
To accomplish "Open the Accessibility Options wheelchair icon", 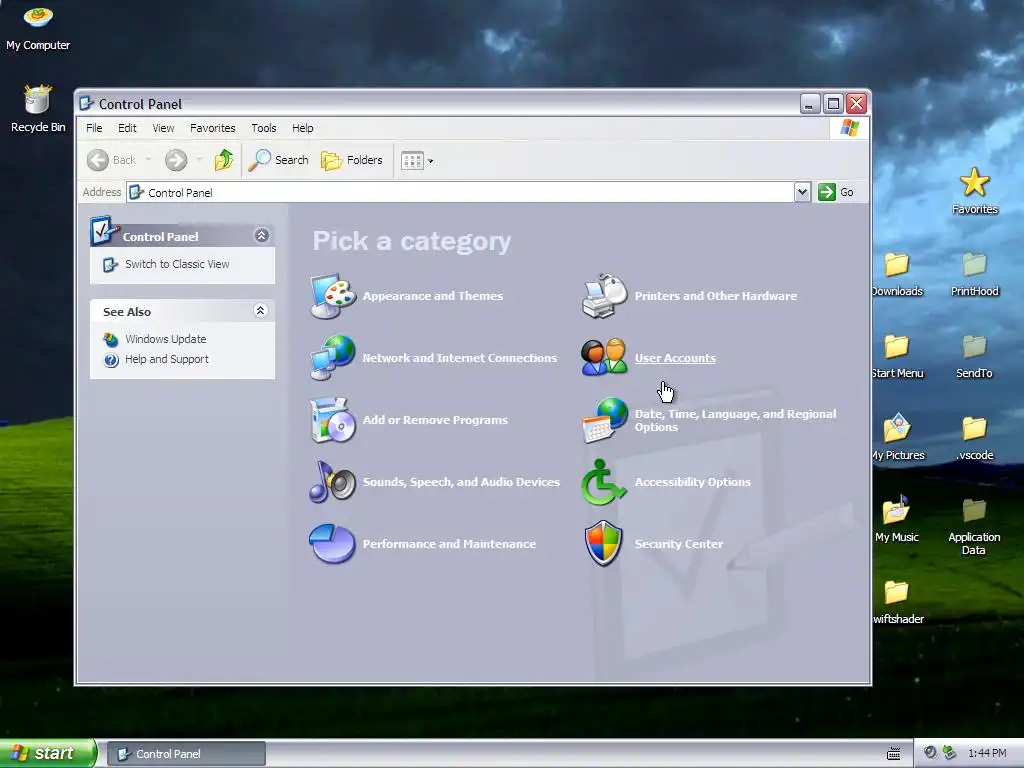I will click(604, 482).
